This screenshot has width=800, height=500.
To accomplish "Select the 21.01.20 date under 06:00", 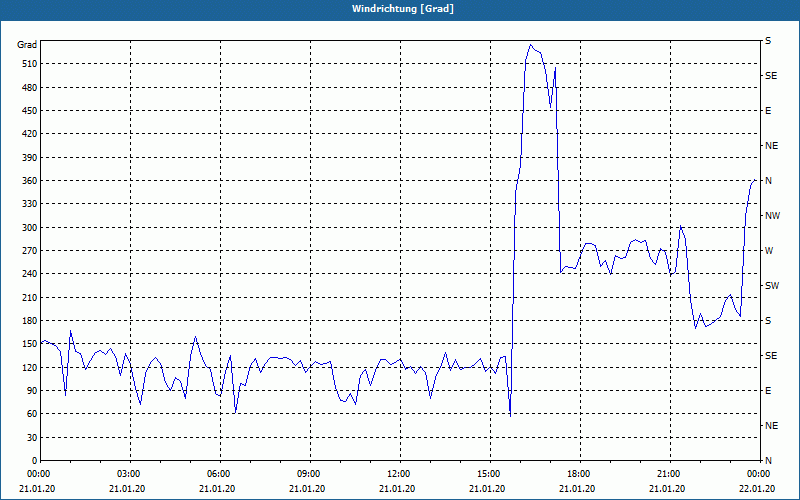I will pyautogui.click(x=217, y=488).
